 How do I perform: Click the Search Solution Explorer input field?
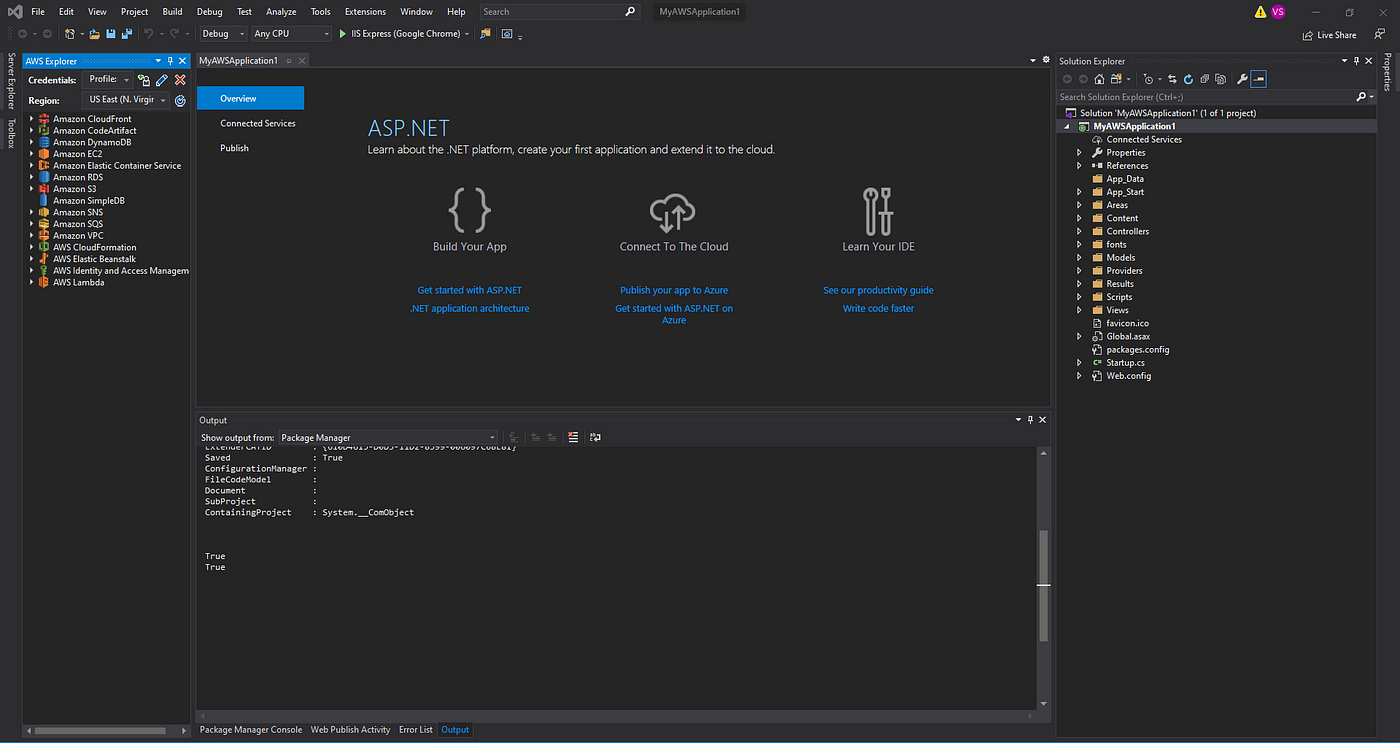tap(1205, 97)
